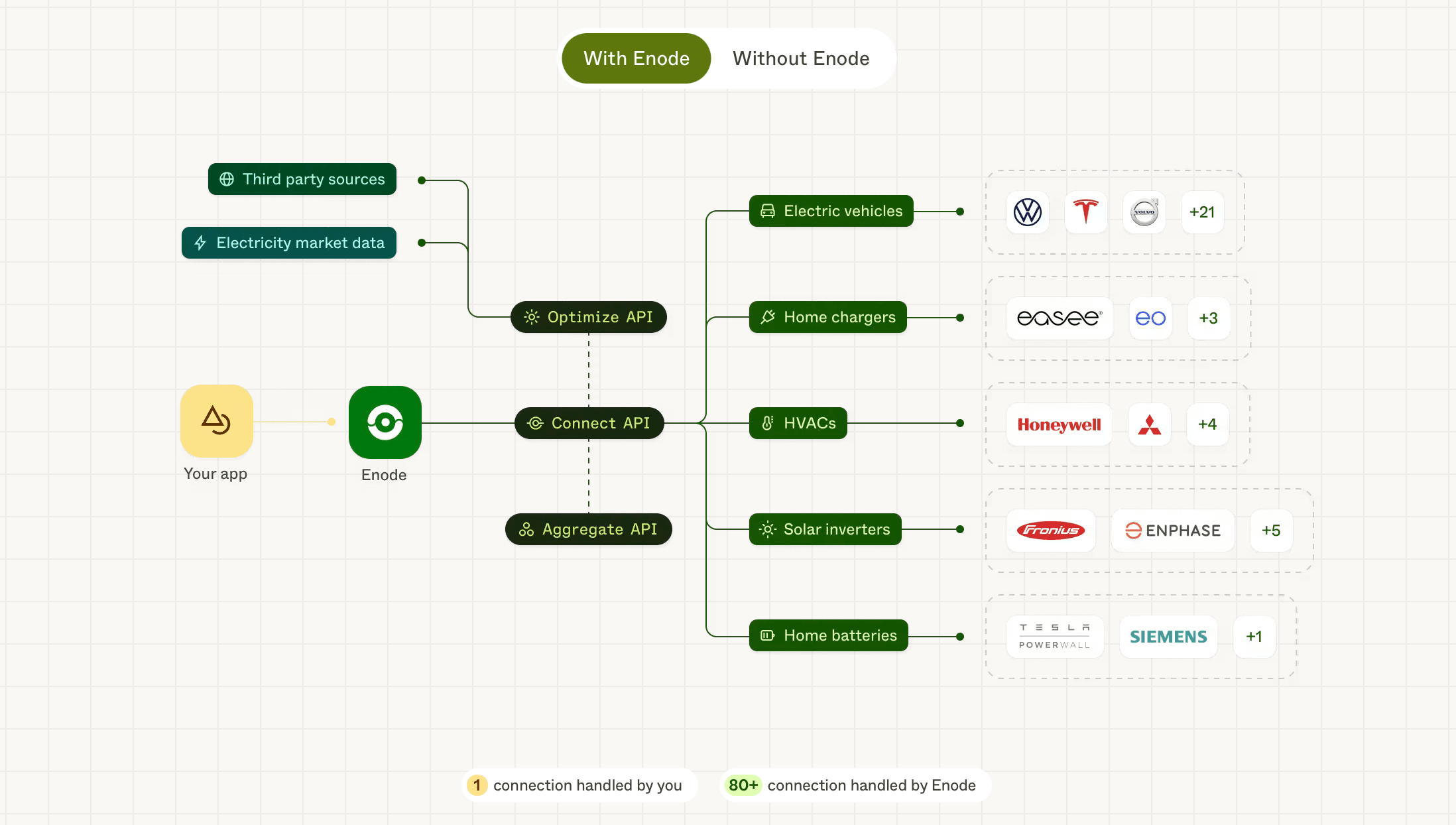This screenshot has width=1456, height=825.
Task: Select the With Enode toggle option
Action: coord(637,58)
